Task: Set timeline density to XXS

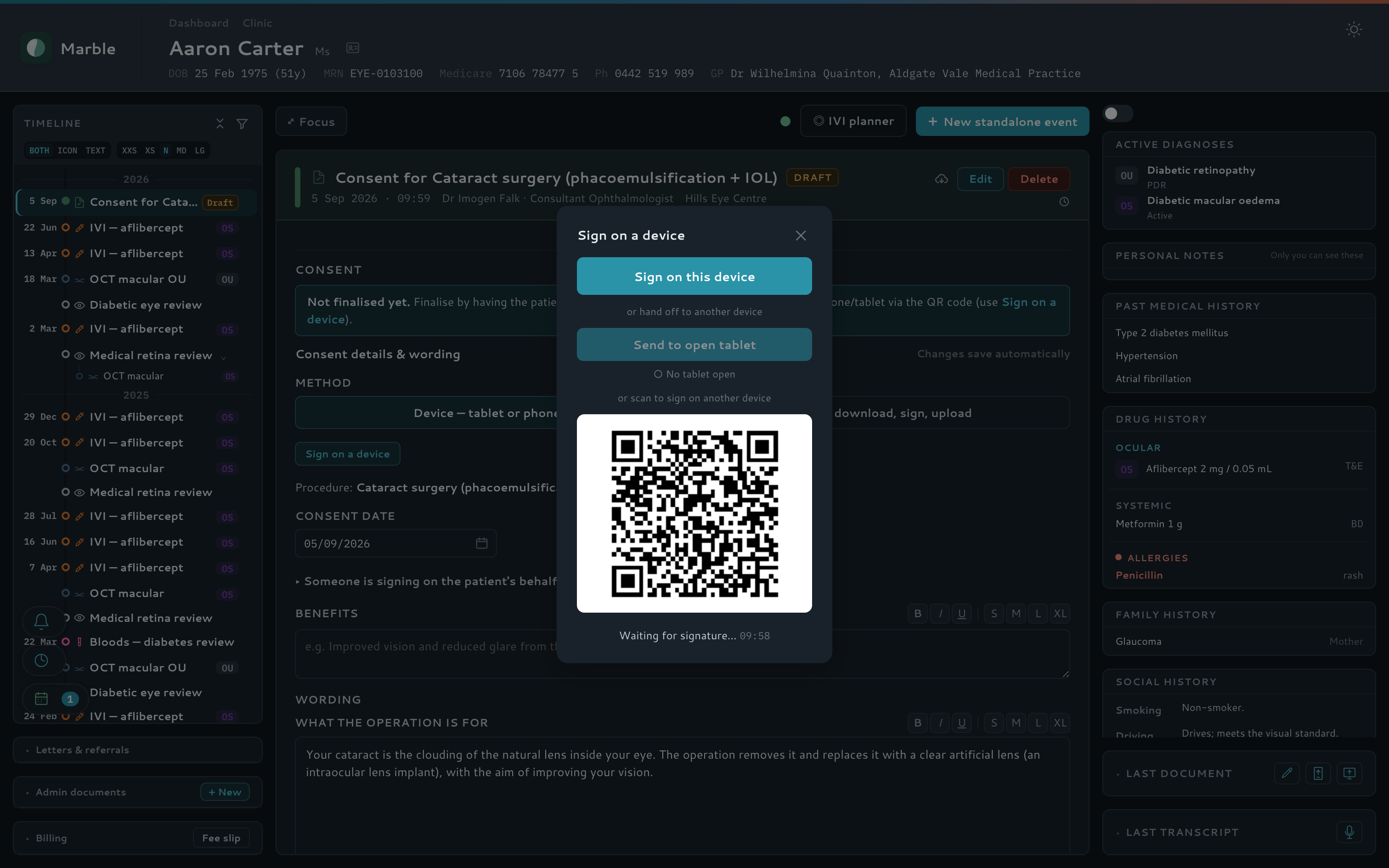Action: [129, 151]
